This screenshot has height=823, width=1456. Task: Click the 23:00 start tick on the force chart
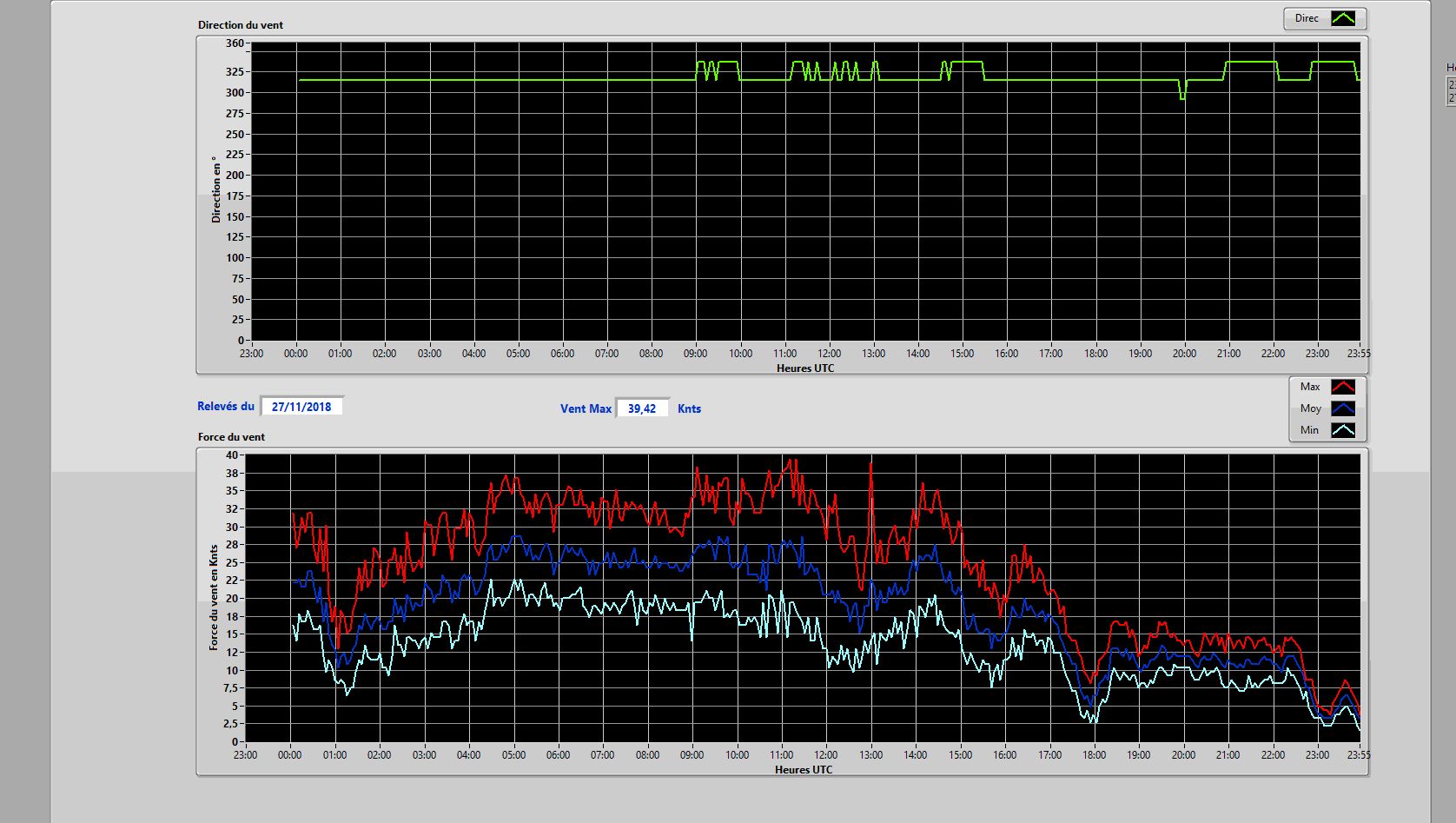tap(245, 755)
